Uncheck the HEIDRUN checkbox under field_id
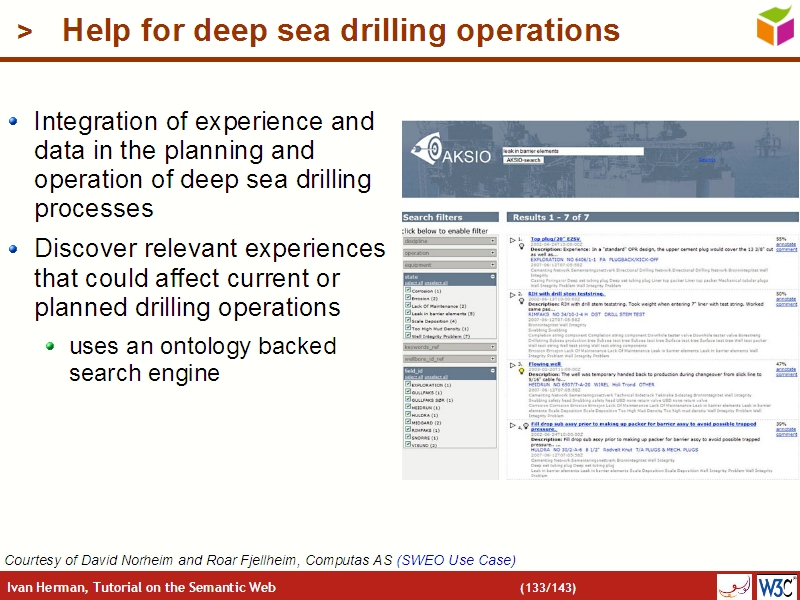Image resolution: width=800 pixels, height=600 pixels. tap(407, 406)
